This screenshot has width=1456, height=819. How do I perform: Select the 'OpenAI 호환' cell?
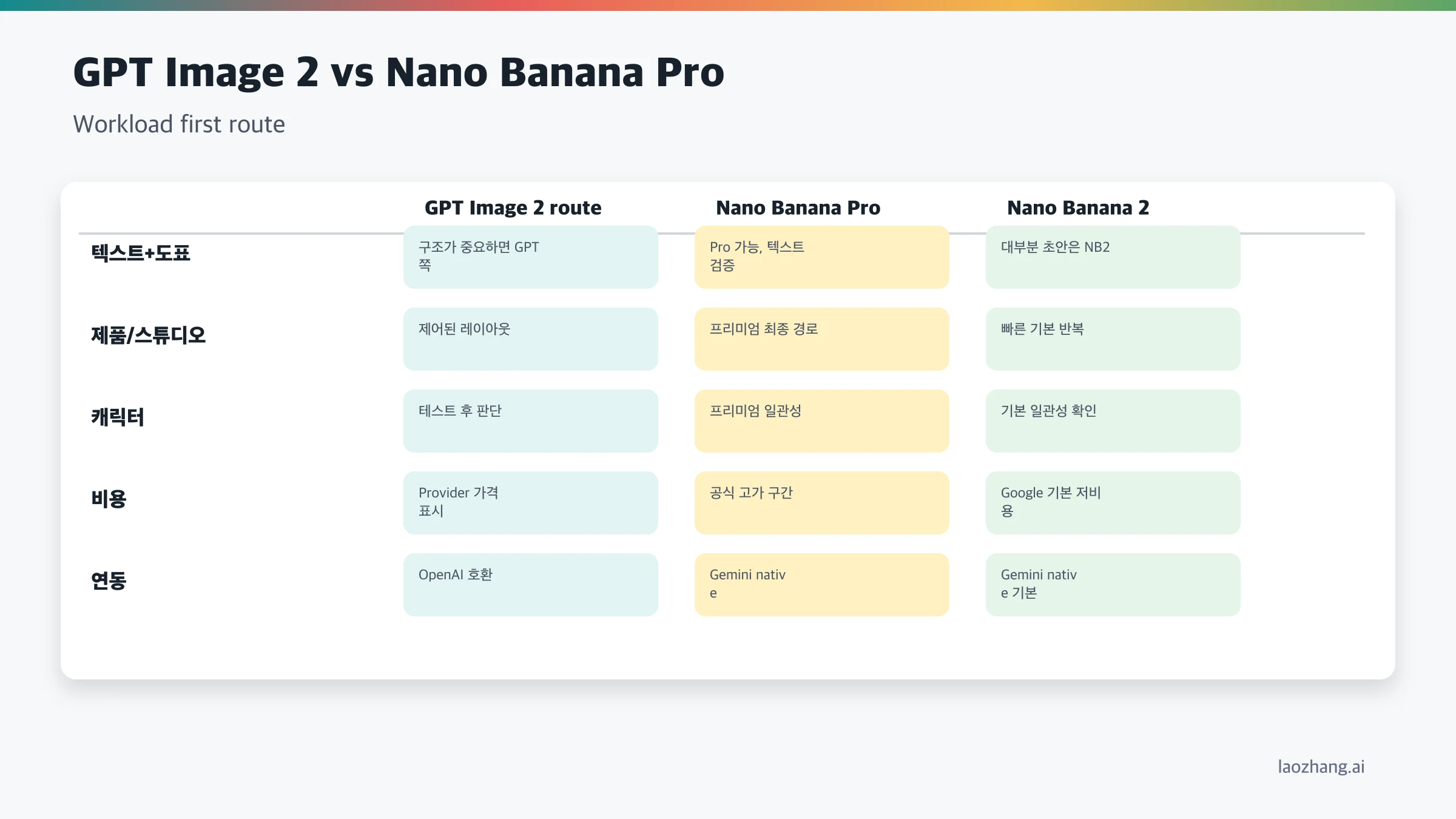coord(530,585)
